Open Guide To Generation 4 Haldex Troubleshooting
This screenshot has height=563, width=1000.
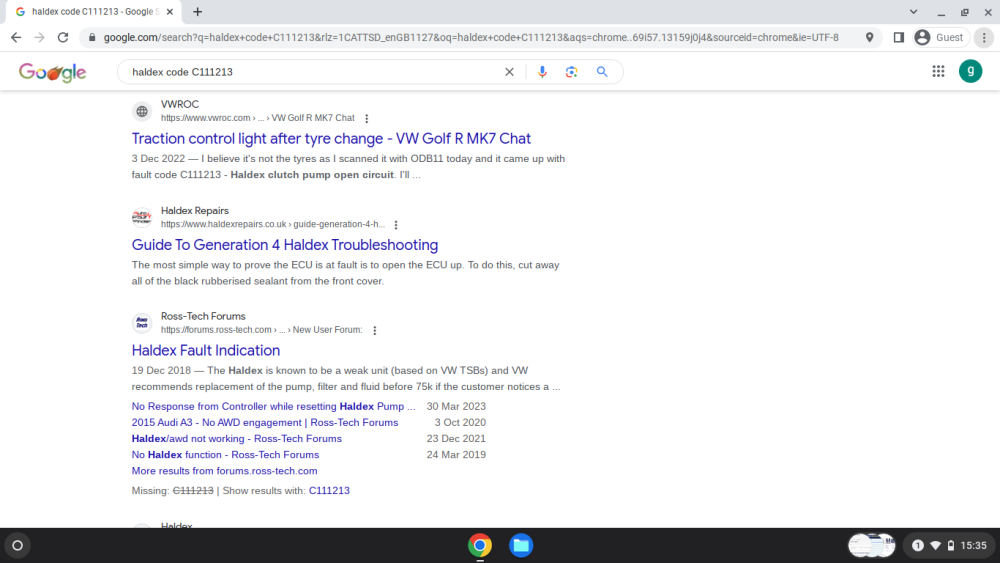point(284,245)
